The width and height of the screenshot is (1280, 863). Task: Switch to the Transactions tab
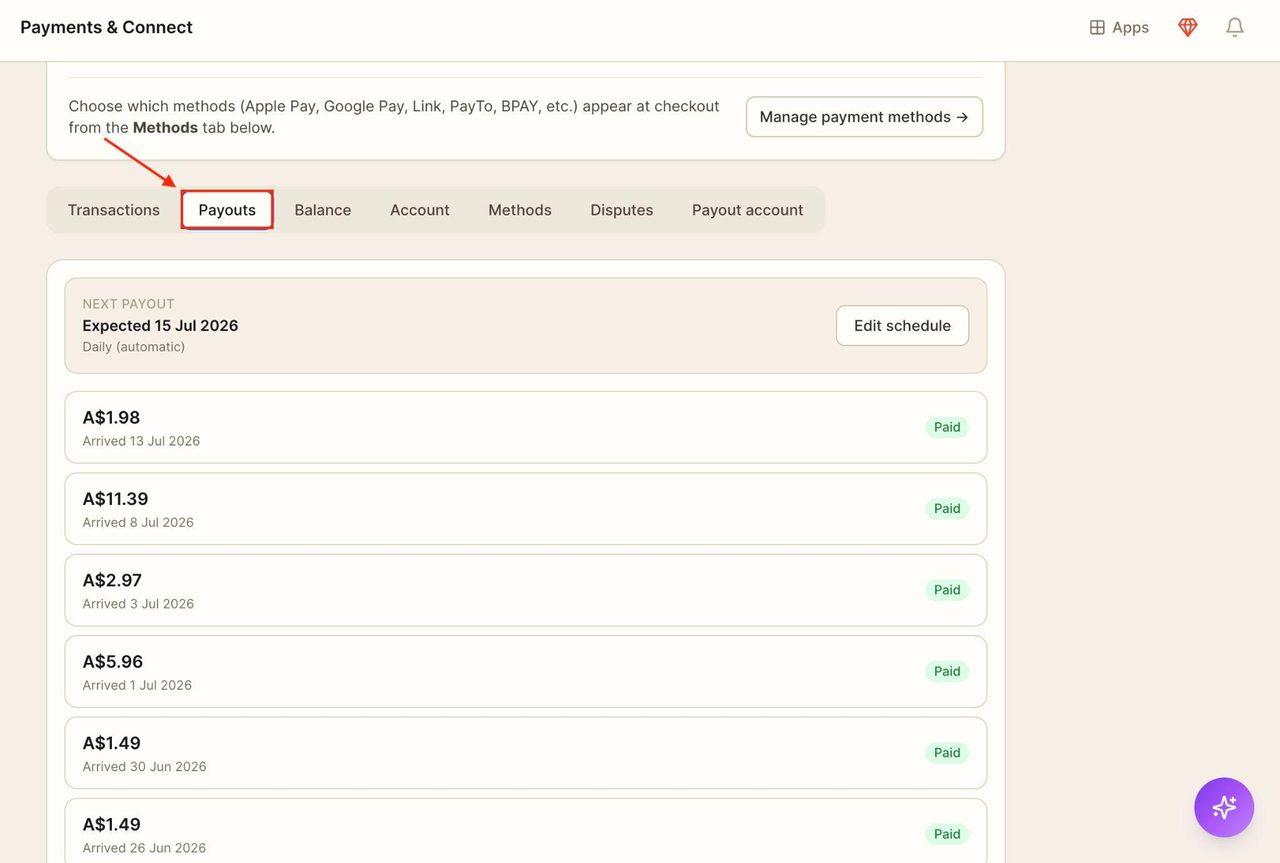pyautogui.click(x=114, y=210)
